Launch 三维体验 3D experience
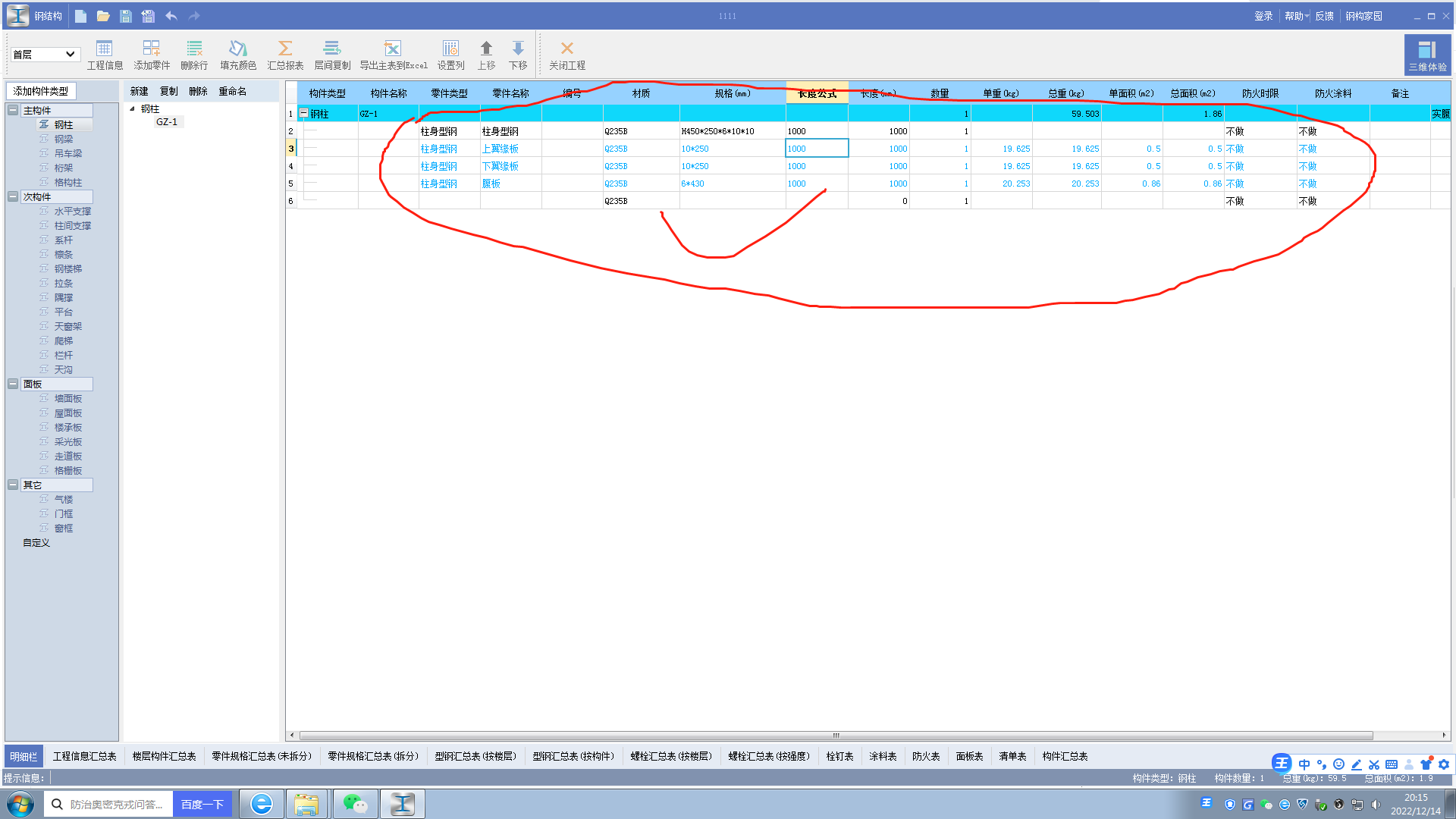This screenshot has height=819, width=1456. click(x=1427, y=55)
